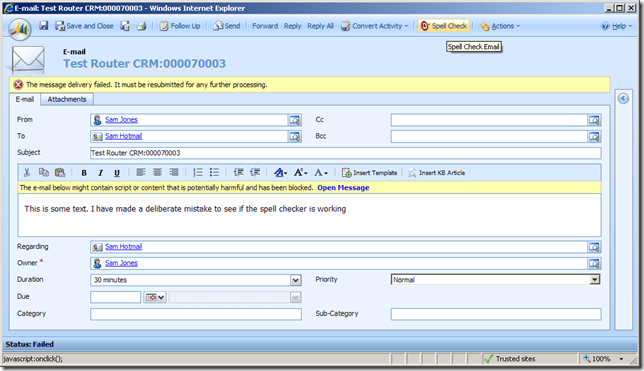Image resolution: width=644 pixels, height=371 pixels.
Task: Align text right
Action: (x=174, y=173)
